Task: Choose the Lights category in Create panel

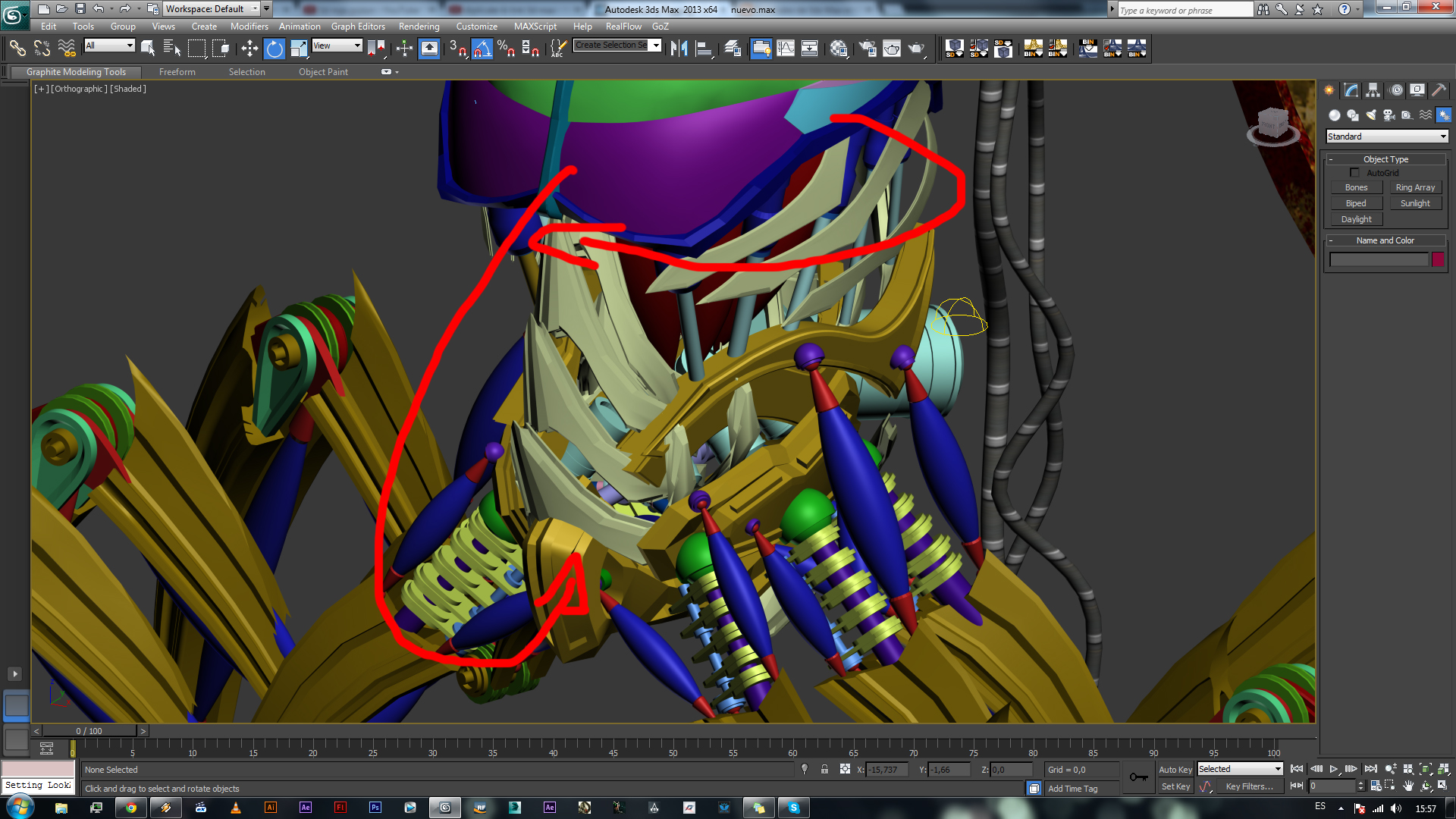Action: [1371, 115]
